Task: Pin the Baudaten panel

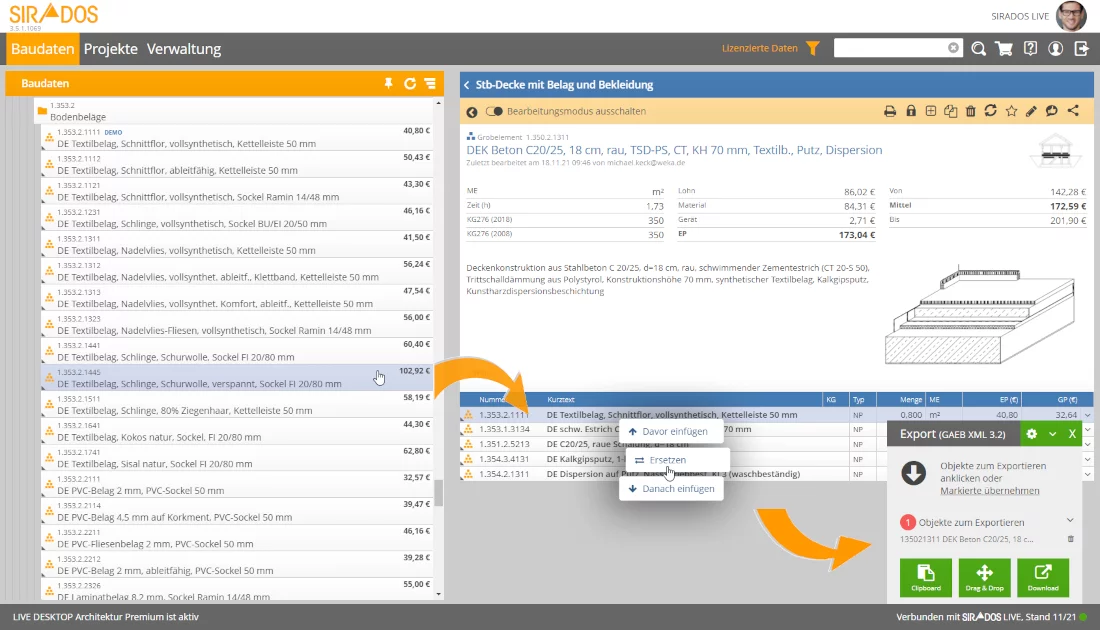Action: pyautogui.click(x=389, y=84)
